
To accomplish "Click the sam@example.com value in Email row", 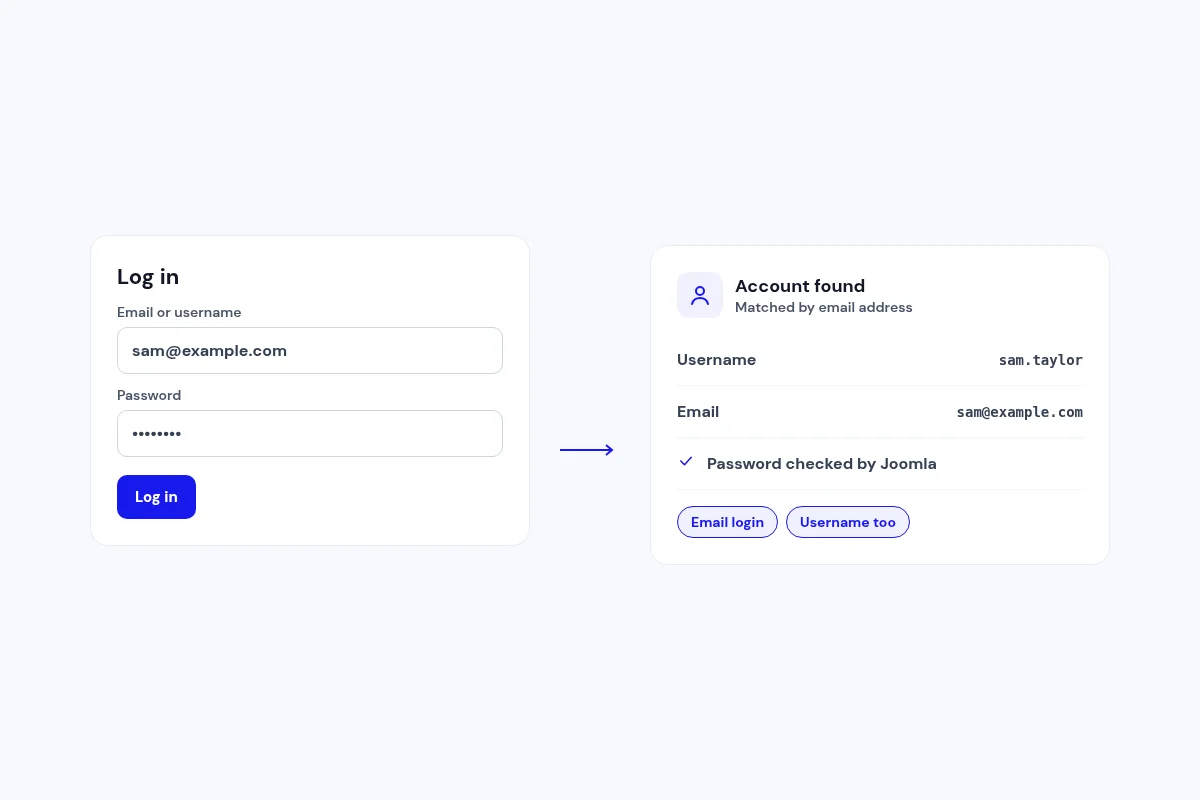I will [x=1020, y=412].
